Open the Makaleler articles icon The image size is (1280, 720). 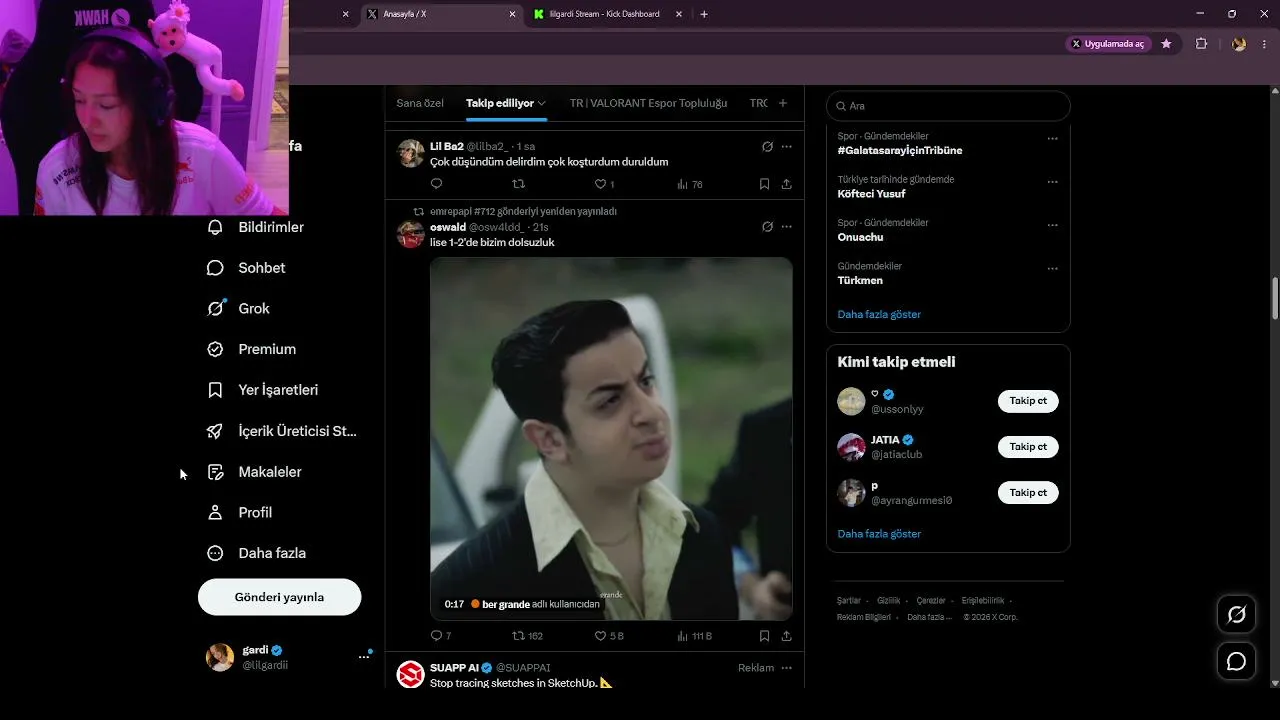pyautogui.click(x=215, y=472)
